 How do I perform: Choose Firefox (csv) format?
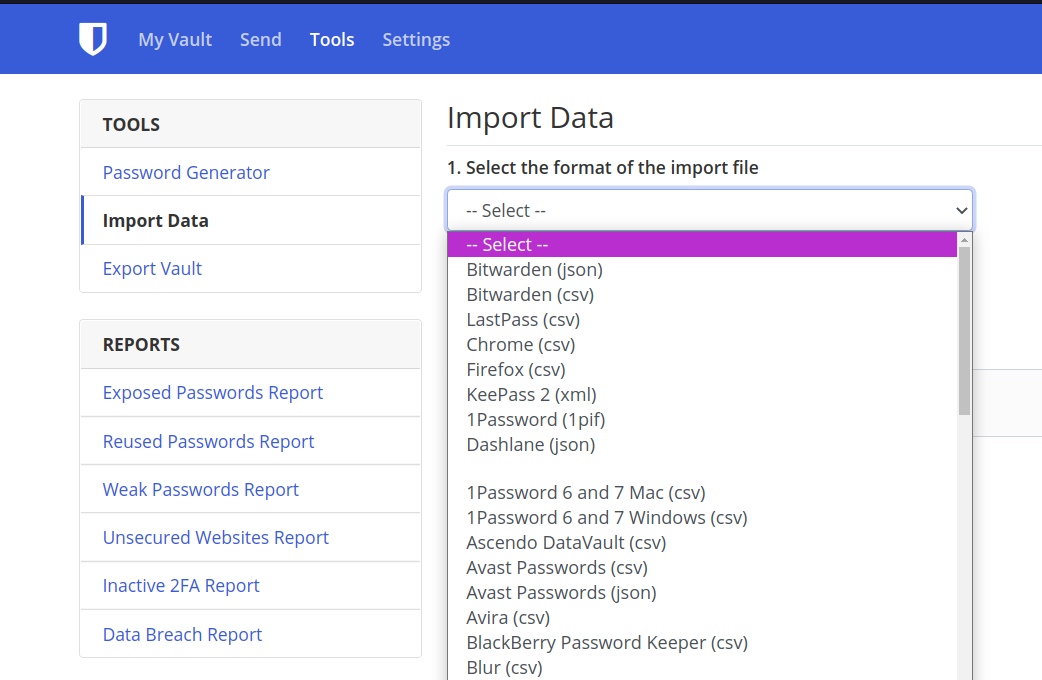pos(702,370)
